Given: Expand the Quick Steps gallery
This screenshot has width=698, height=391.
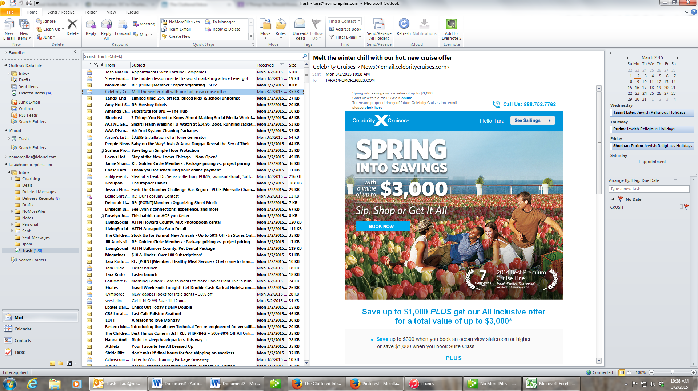Looking at the screenshot, I should click(x=251, y=37).
